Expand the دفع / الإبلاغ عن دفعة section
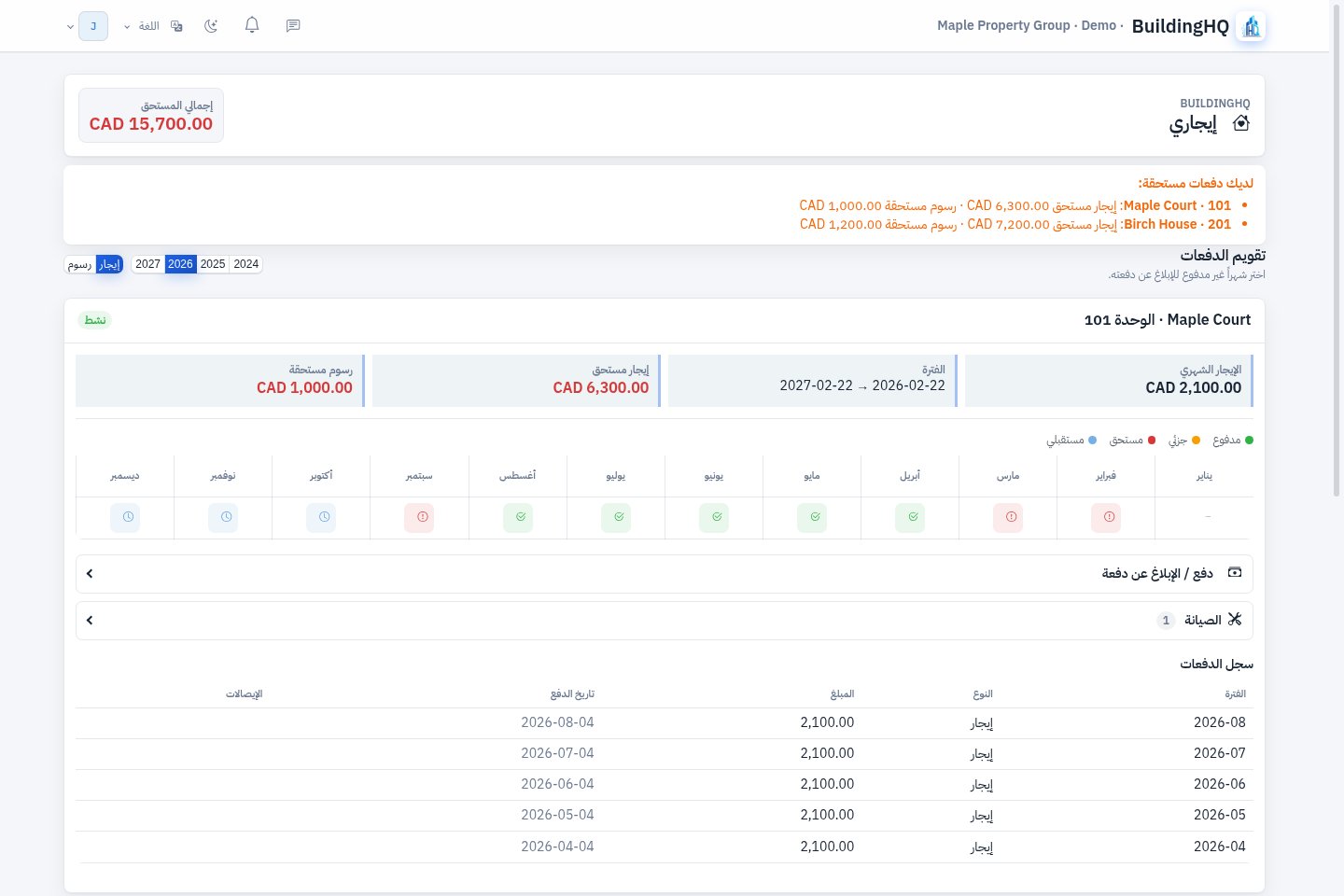The image size is (1344, 896). [x=665, y=574]
